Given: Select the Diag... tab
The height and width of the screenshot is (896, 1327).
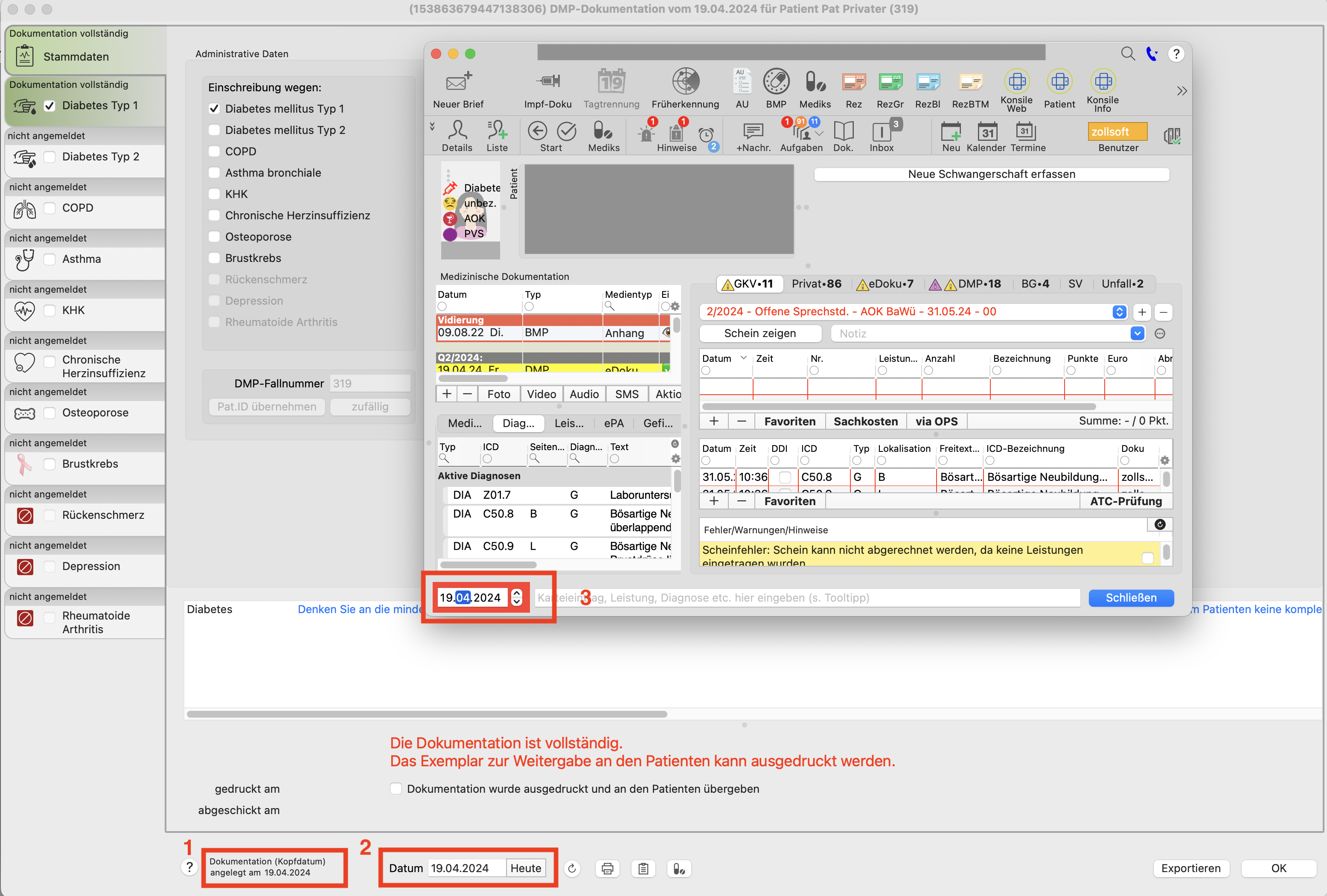Looking at the screenshot, I should [518, 423].
